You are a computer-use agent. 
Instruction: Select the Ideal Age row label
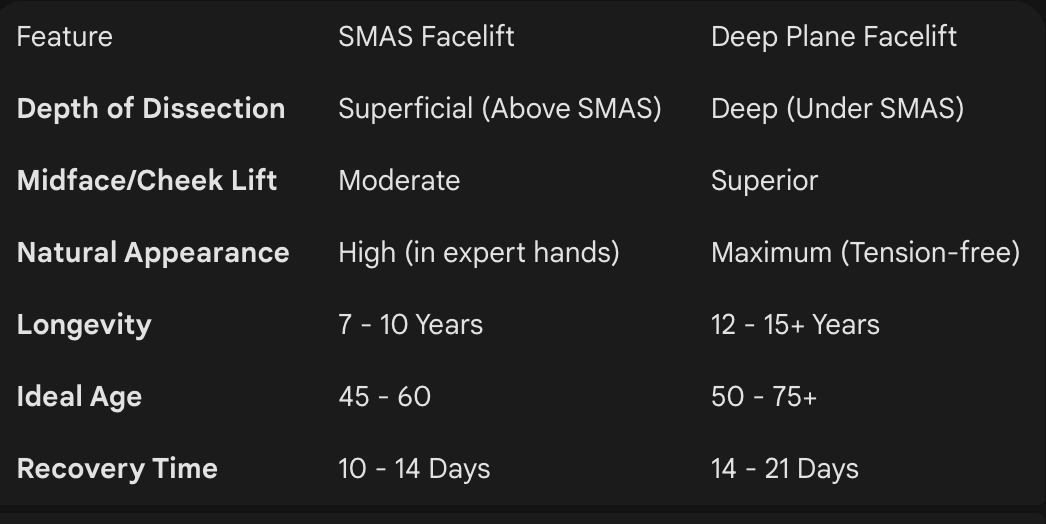[79, 397]
